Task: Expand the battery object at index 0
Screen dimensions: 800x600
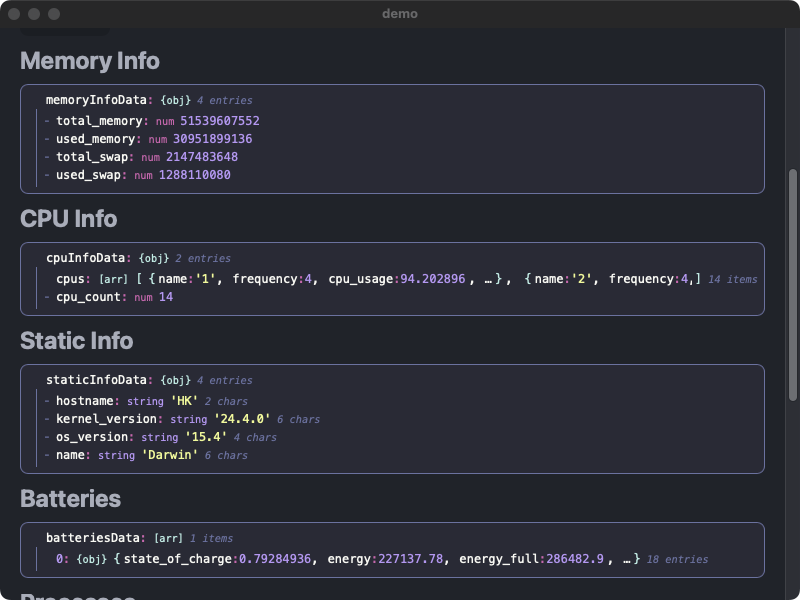Action: click(x=65, y=559)
